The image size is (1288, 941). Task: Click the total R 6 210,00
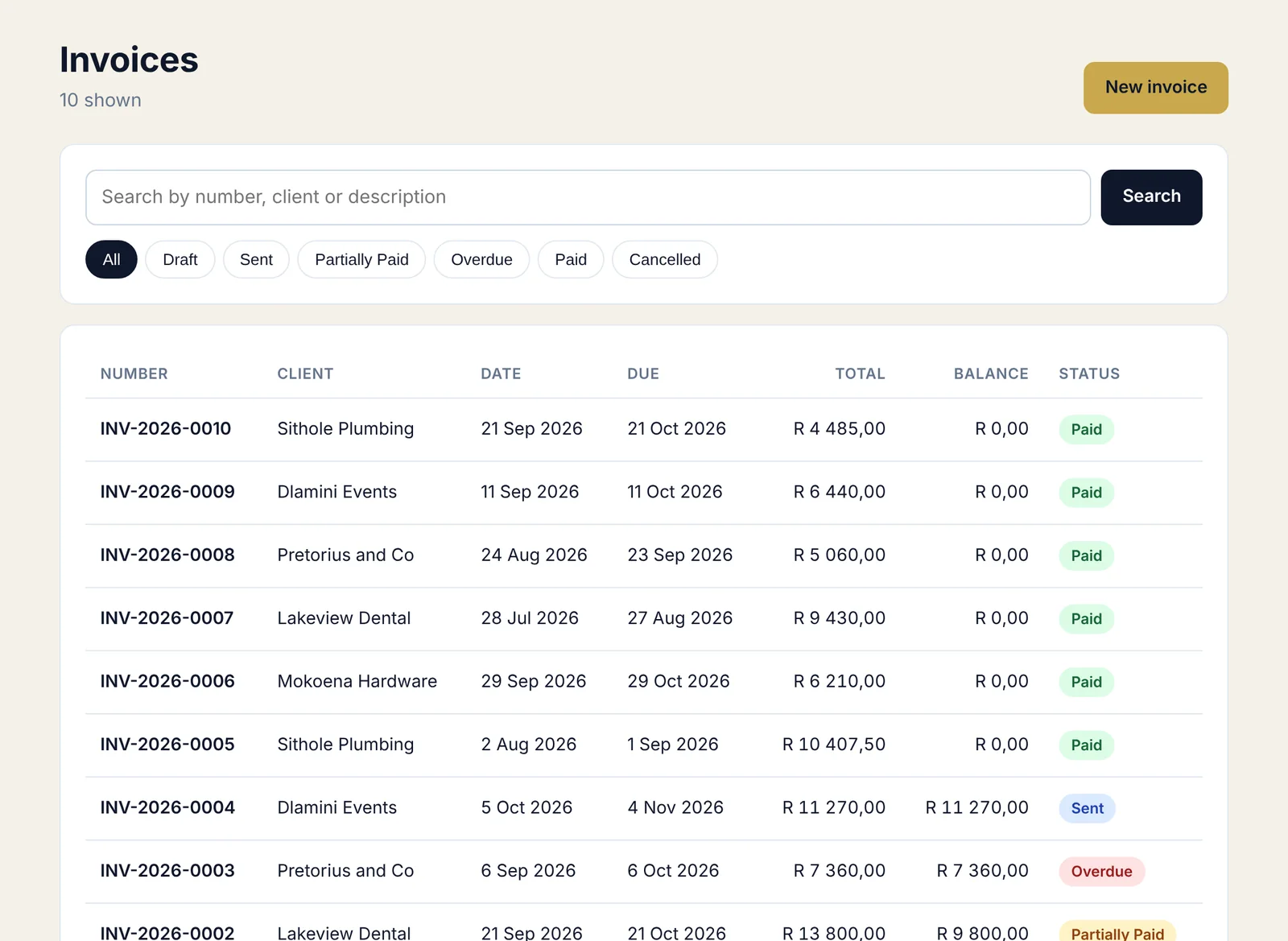coord(839,682)
